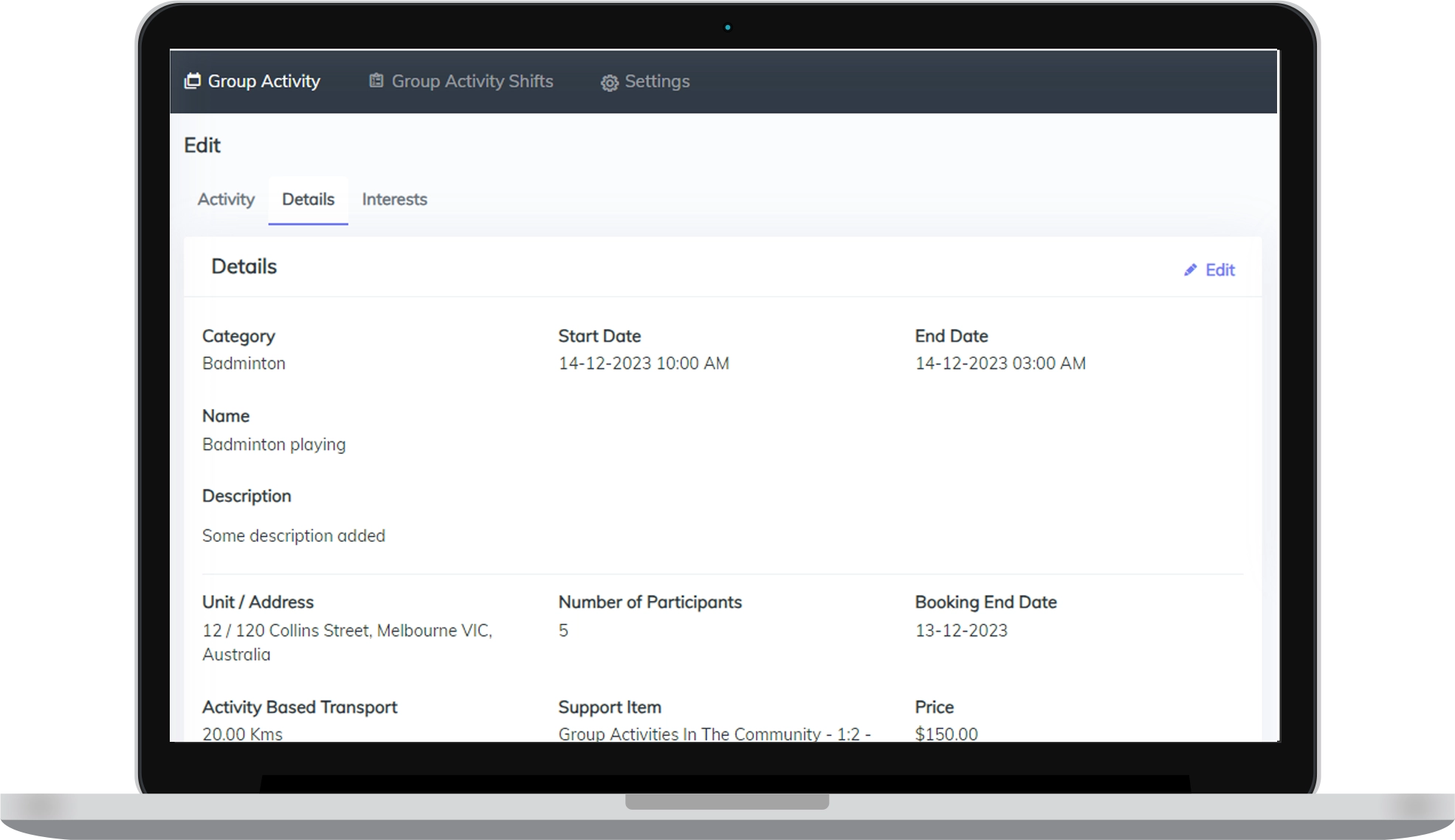The image size is (1455, 840).
Task: Click the Settings gear icon
Action: [x=609, y=83]
